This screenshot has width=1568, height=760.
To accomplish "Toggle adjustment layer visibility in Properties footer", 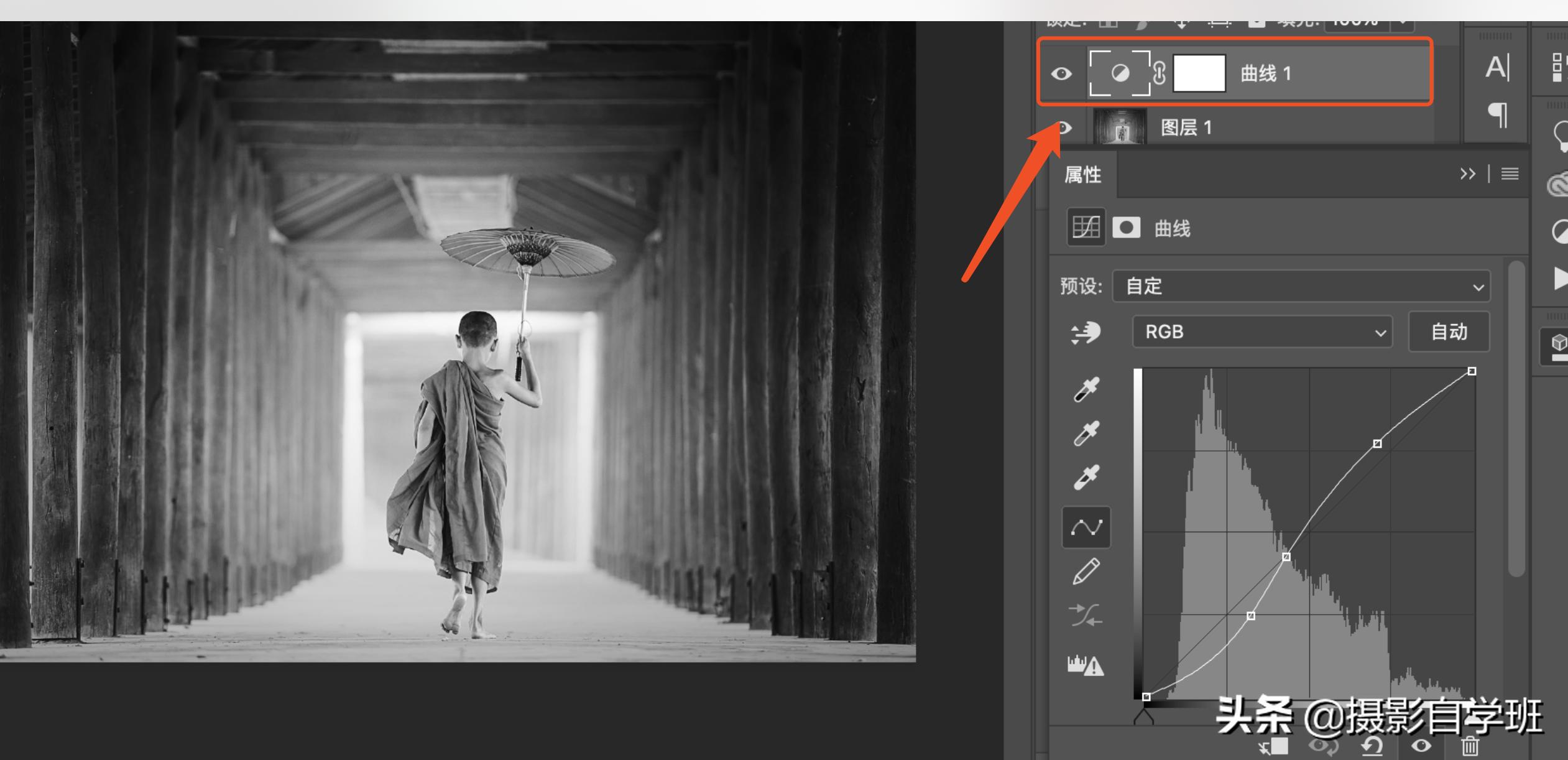I will tap(1421, 745).
